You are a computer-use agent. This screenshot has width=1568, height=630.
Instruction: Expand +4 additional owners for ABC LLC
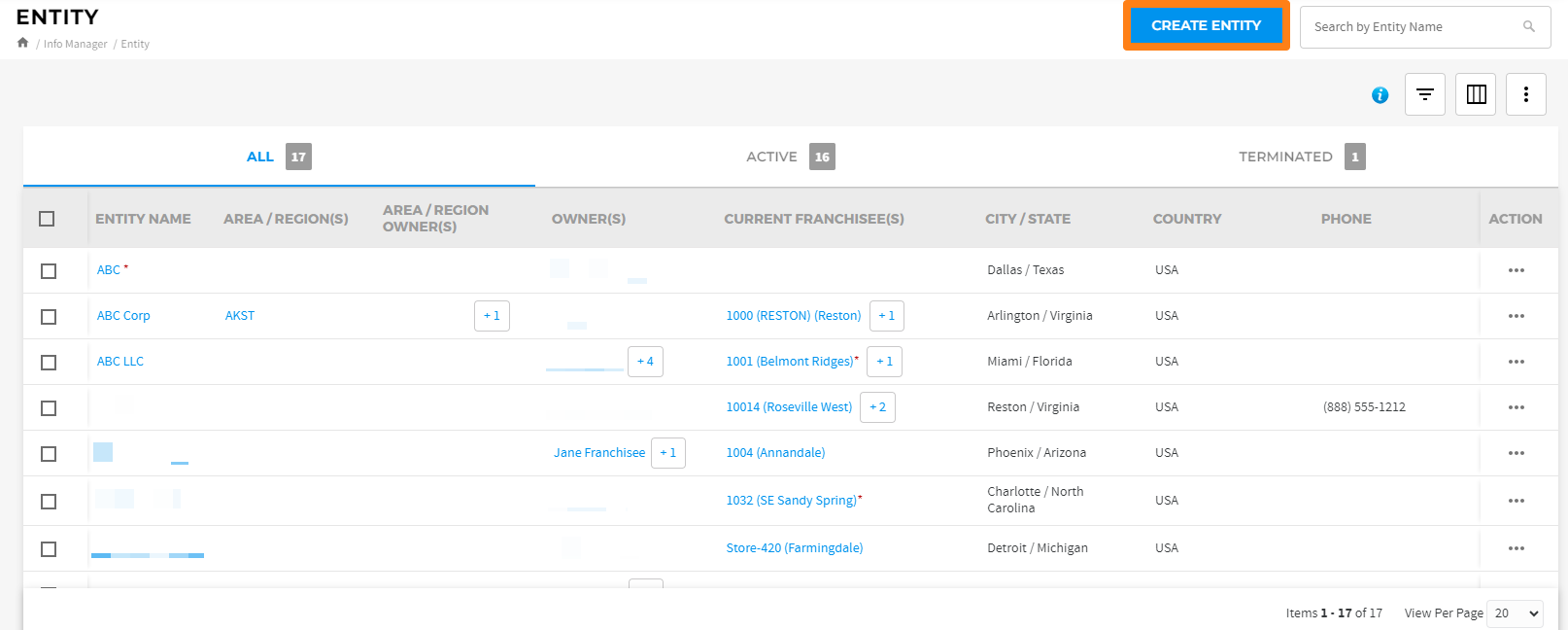(x=645, y=362)
